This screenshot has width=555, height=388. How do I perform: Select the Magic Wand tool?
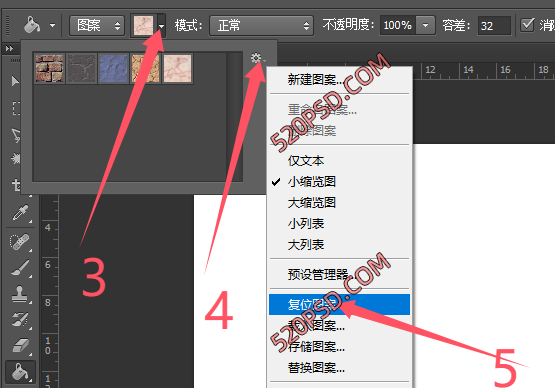click(x=16, y=158)
